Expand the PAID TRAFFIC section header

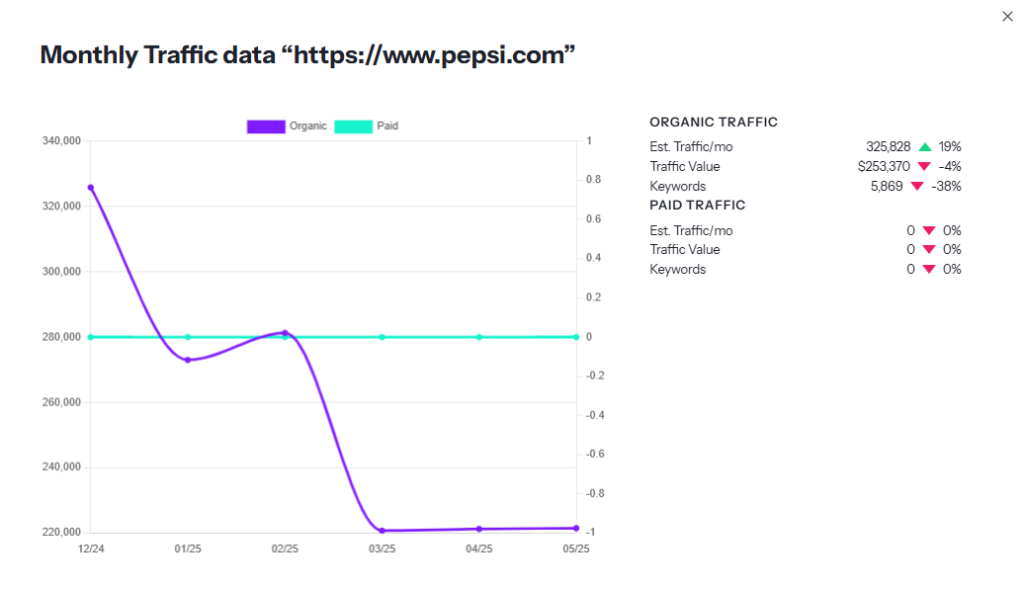click(697, 205)
